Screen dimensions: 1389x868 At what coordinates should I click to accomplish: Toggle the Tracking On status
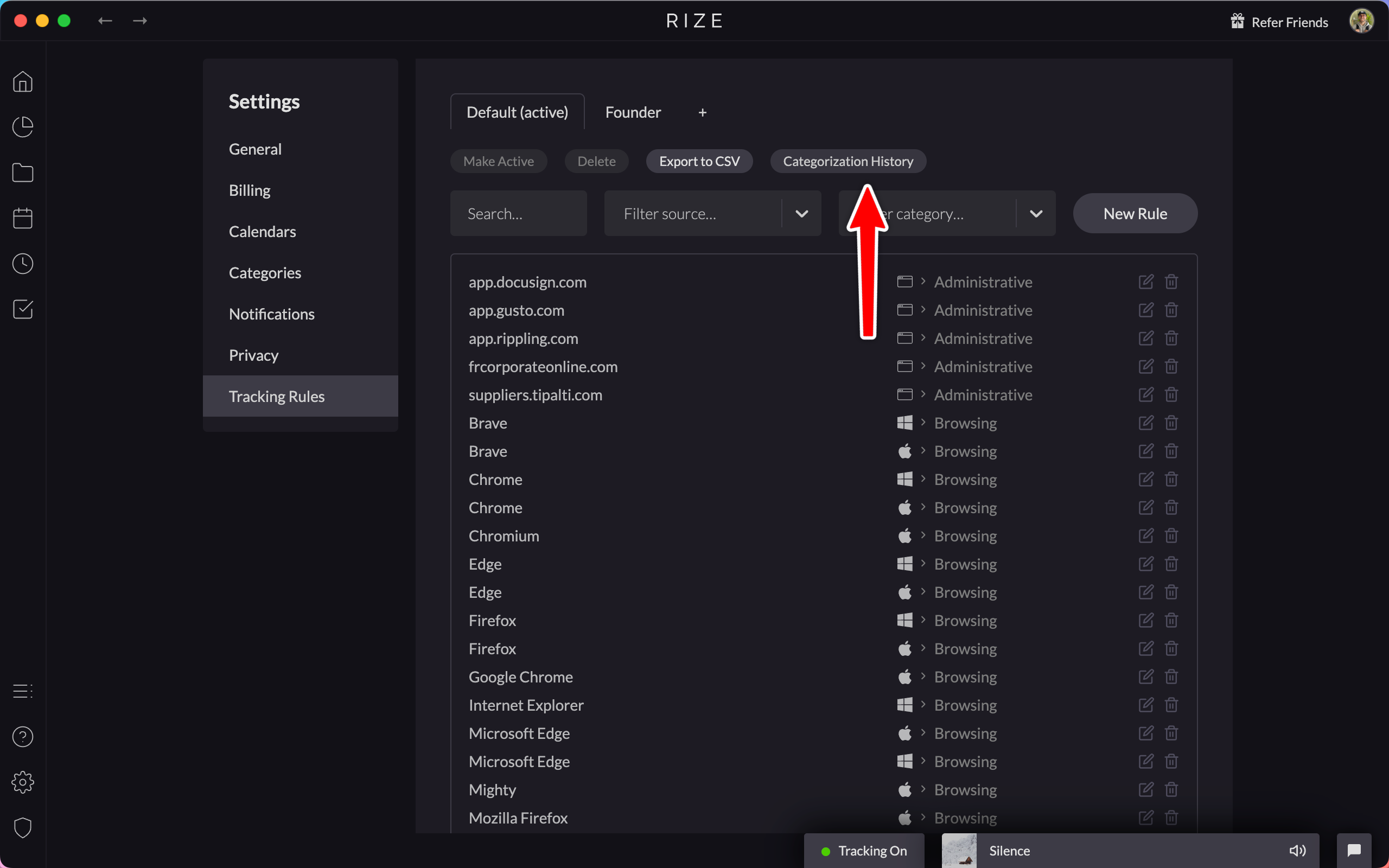tap(864, 850)
